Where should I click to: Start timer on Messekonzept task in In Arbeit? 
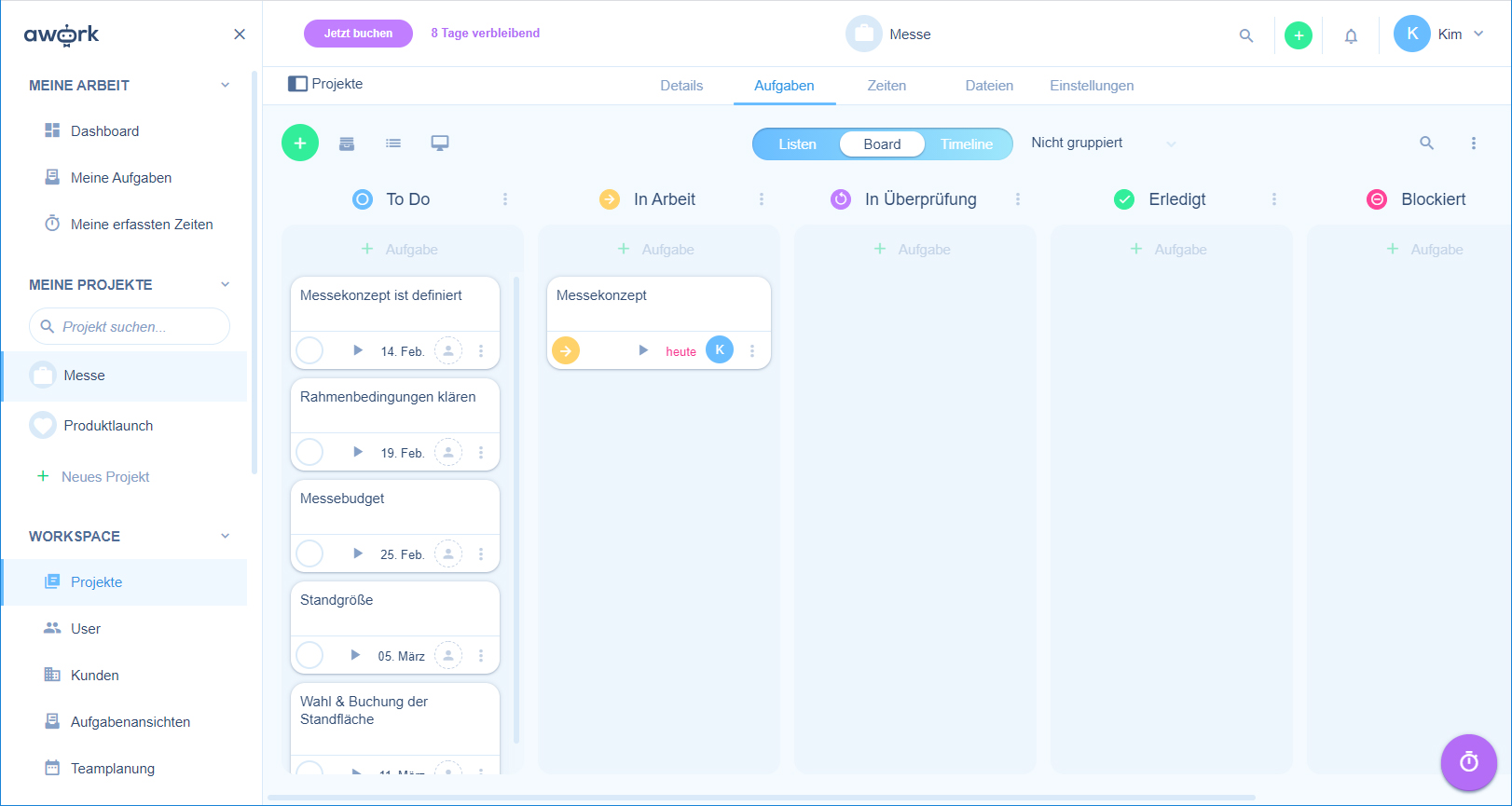(643, 350)
